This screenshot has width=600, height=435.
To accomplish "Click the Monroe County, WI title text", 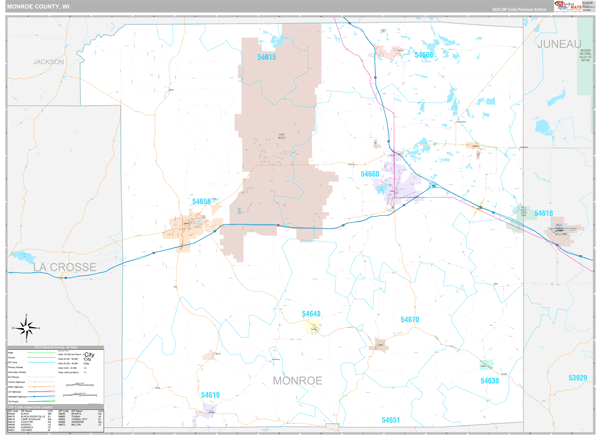I will pos(42,7).
